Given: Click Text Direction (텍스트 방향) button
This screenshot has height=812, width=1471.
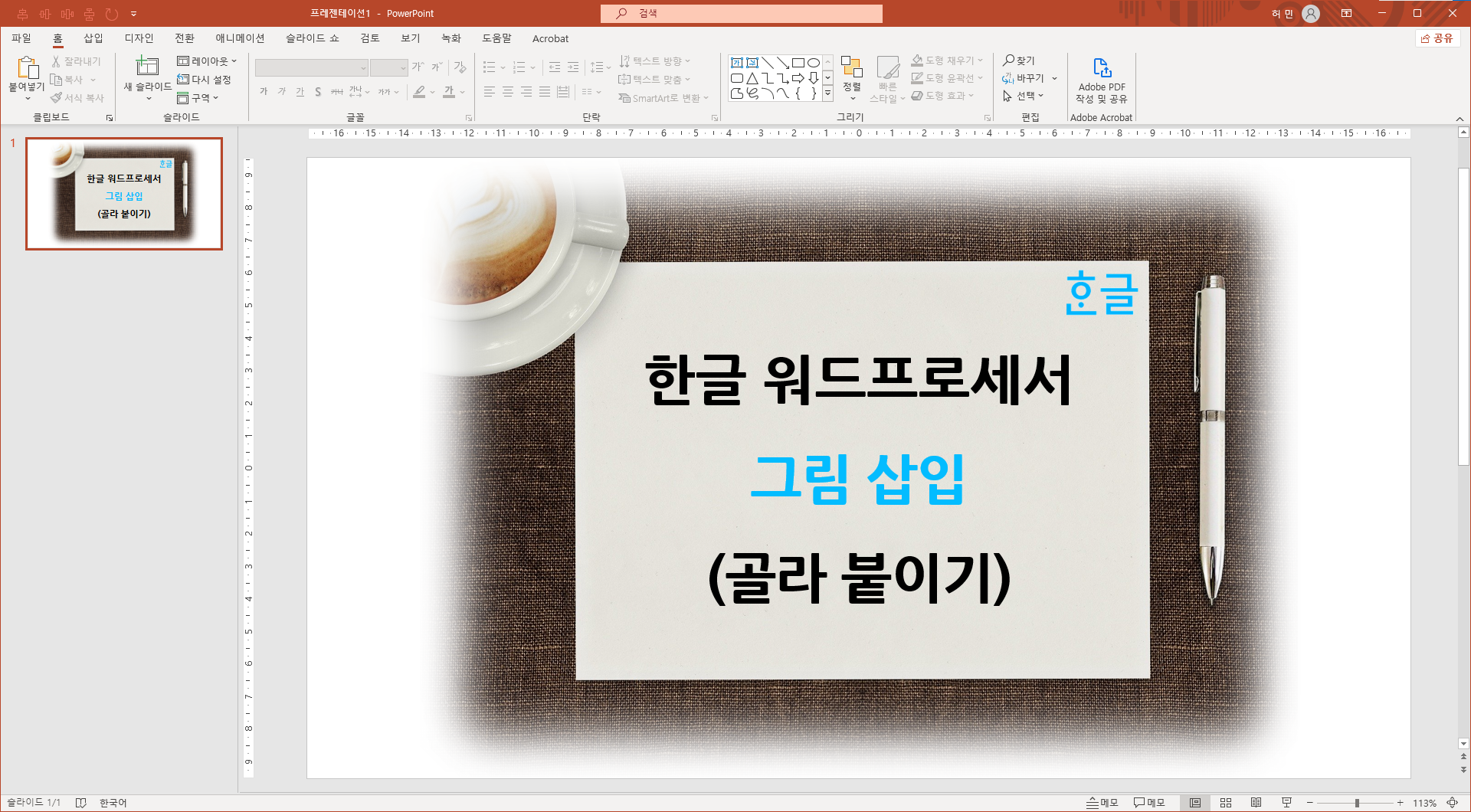Looking at the screenshot, I should 655,61.
